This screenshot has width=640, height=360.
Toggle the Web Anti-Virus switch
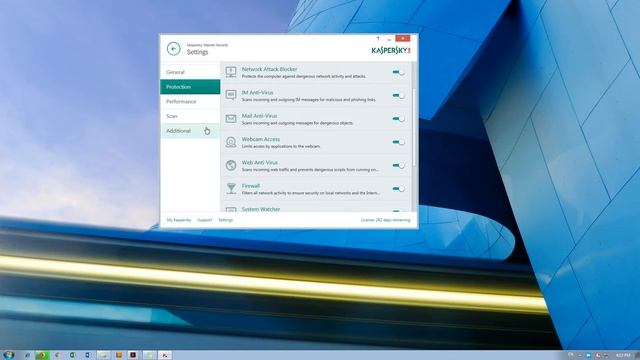398,165
